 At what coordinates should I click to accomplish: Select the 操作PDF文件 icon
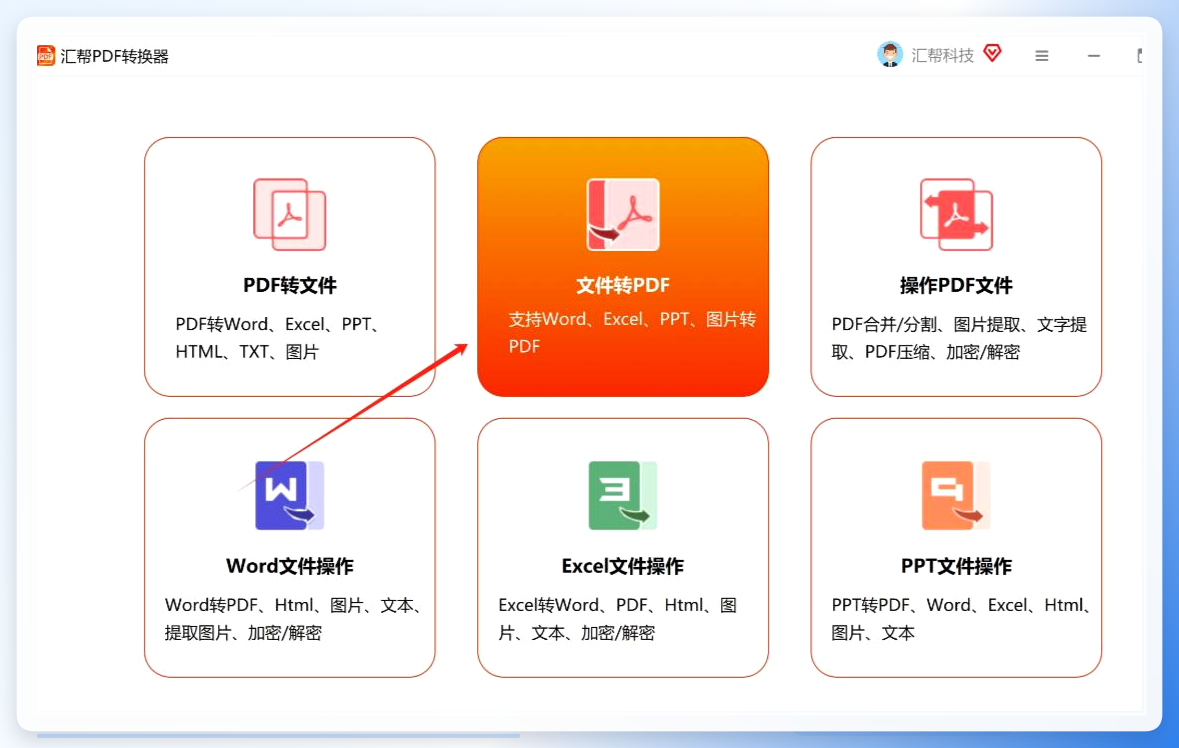[x=956, y=214]
